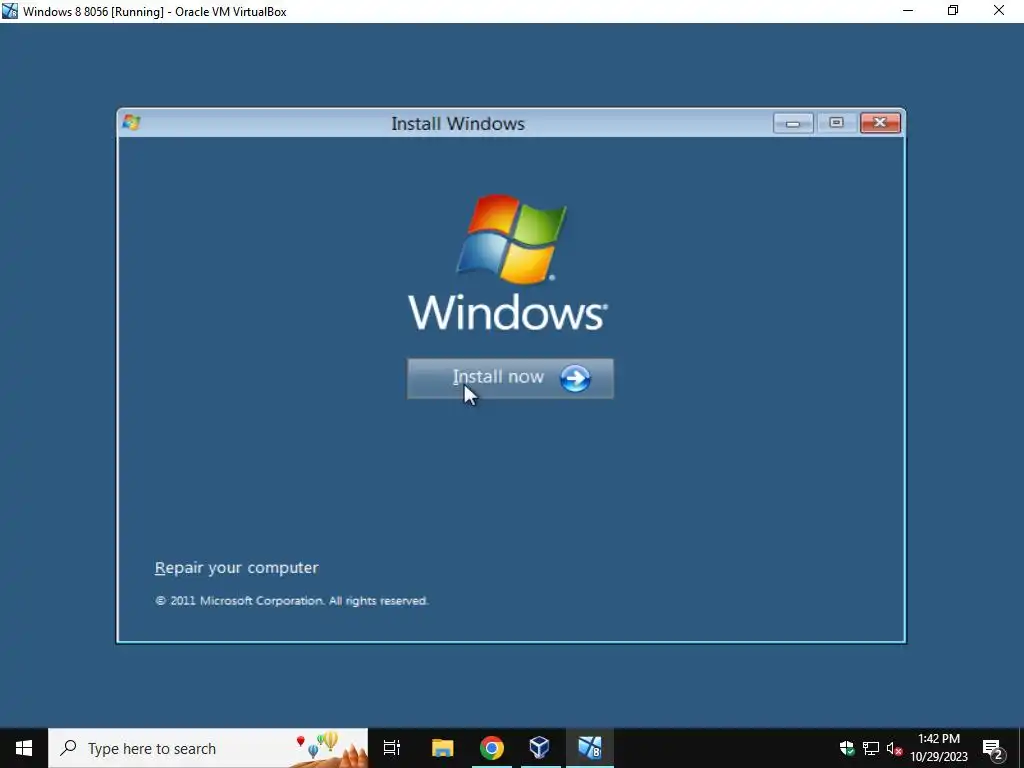Open Windows Security tray icon
Screen dimensions: 1024x768
coord(847,748)
